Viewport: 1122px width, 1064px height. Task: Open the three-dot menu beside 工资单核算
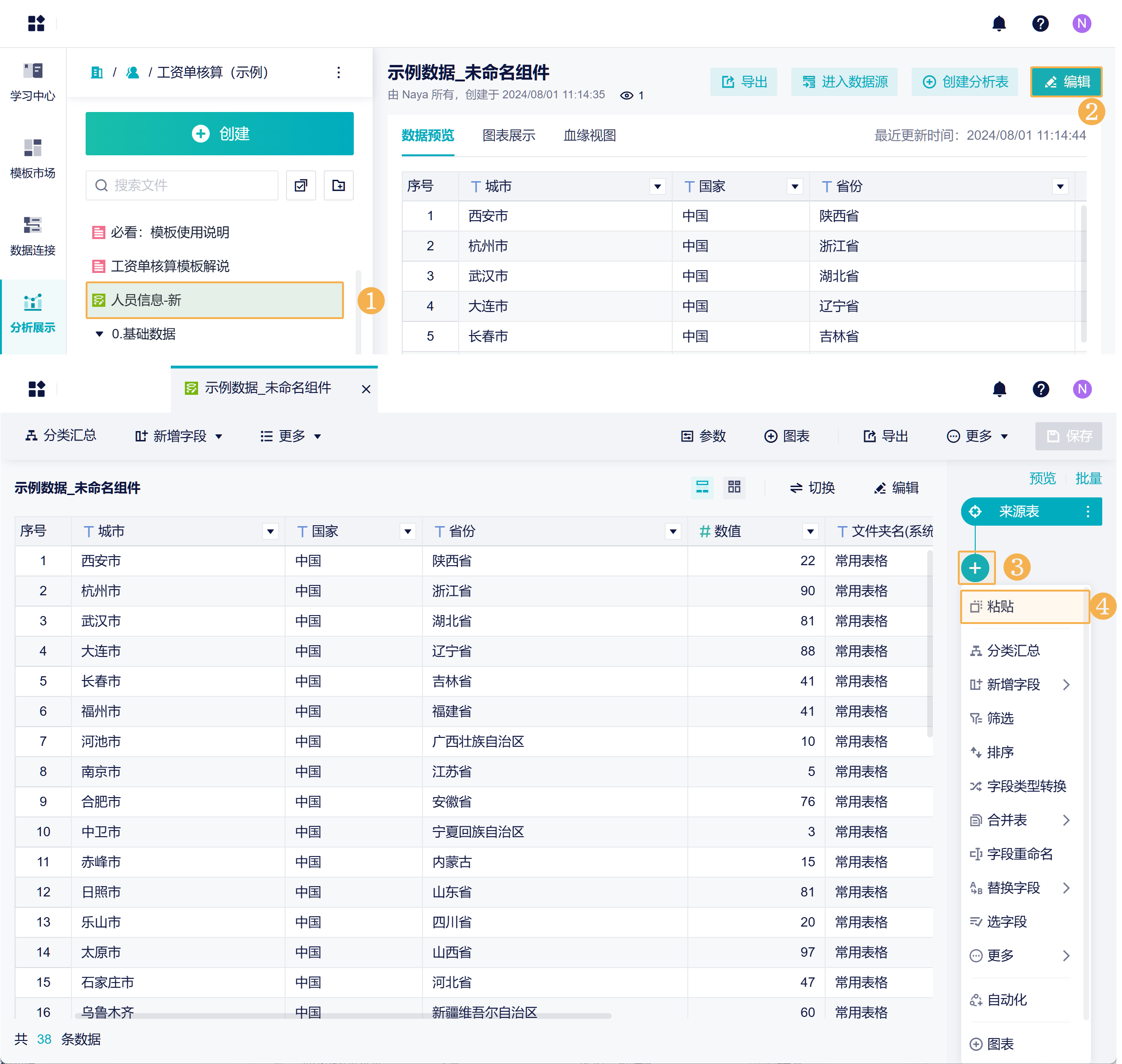tap(338, 72)
